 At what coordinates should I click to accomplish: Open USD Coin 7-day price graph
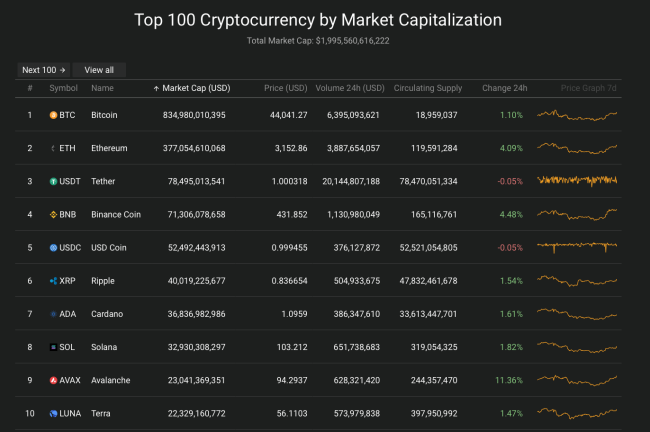pos(577,247)
